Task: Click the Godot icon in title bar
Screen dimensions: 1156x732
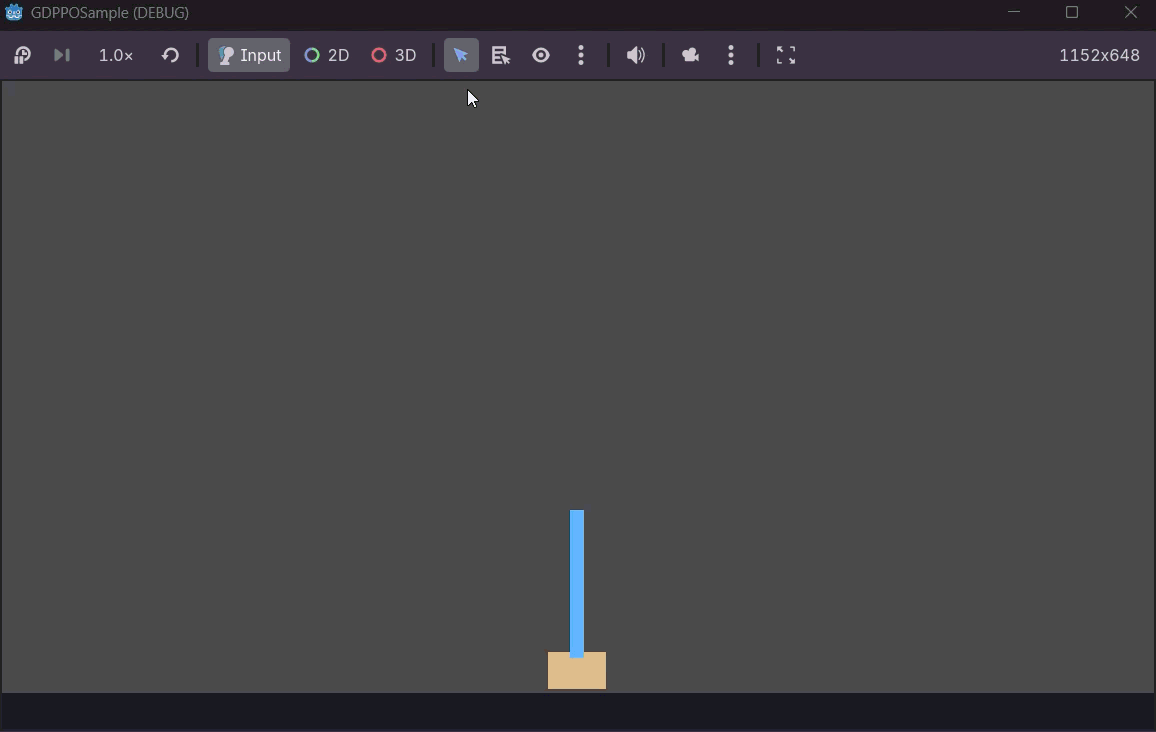Action: tap(13, 13)
